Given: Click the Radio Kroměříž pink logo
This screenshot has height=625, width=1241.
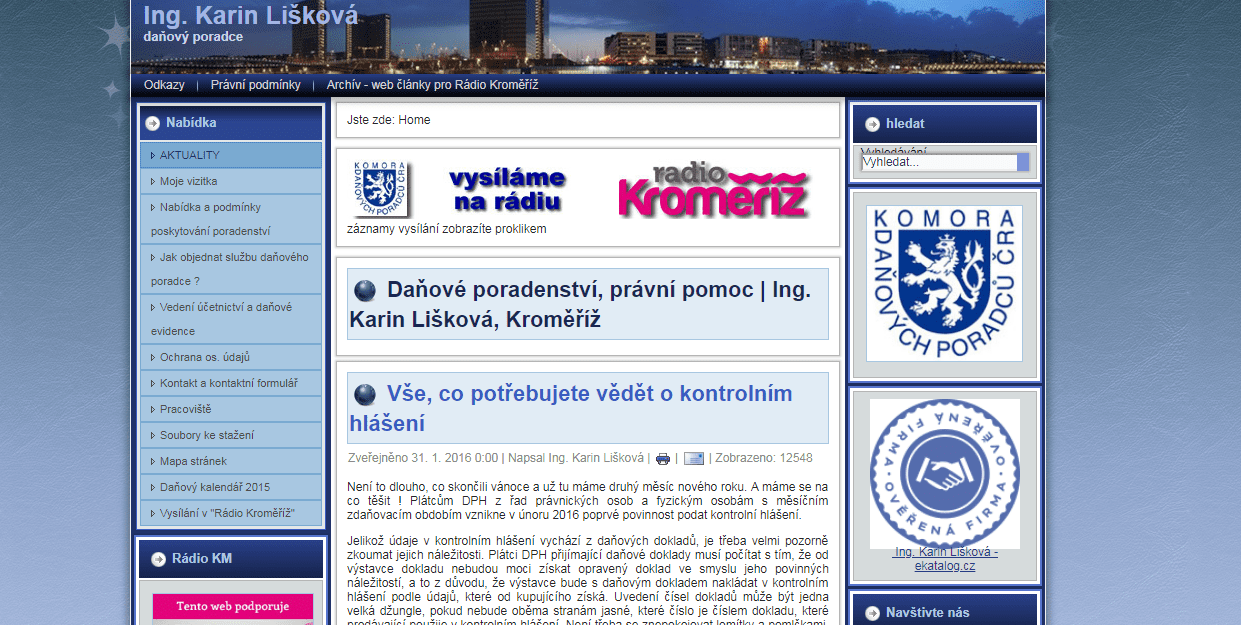Looking at the screenshot, I should (x=712, y=190).
